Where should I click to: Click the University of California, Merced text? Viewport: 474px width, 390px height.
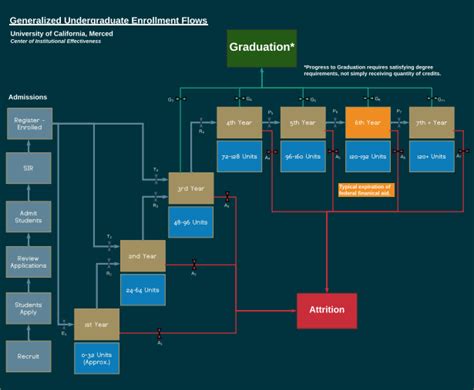[62, 34]
